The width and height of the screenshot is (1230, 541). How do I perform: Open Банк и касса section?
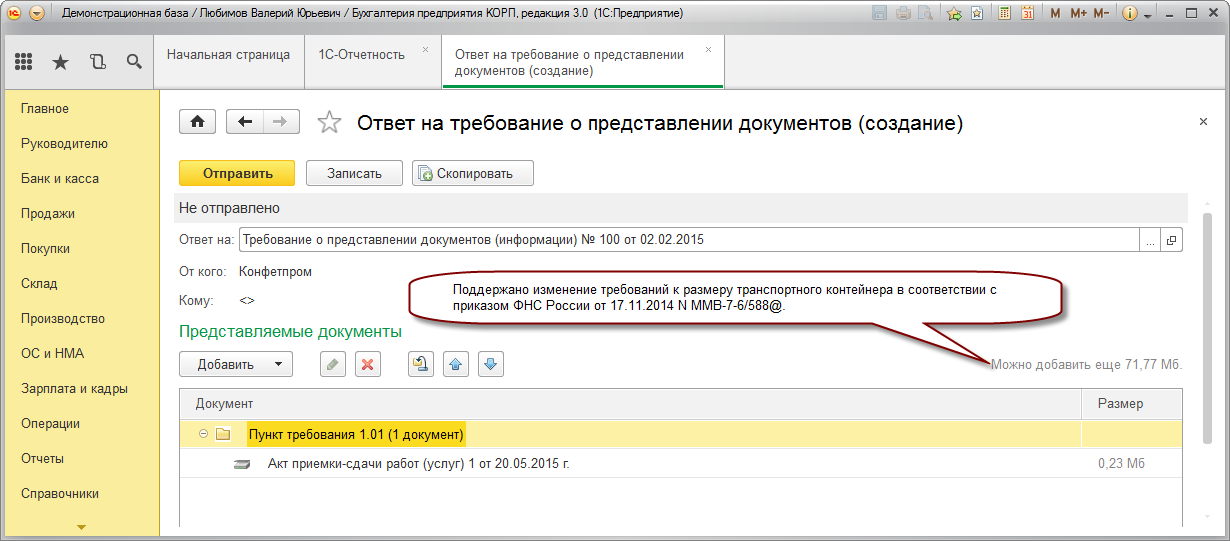pyautogui.click(x=60, y=179)
